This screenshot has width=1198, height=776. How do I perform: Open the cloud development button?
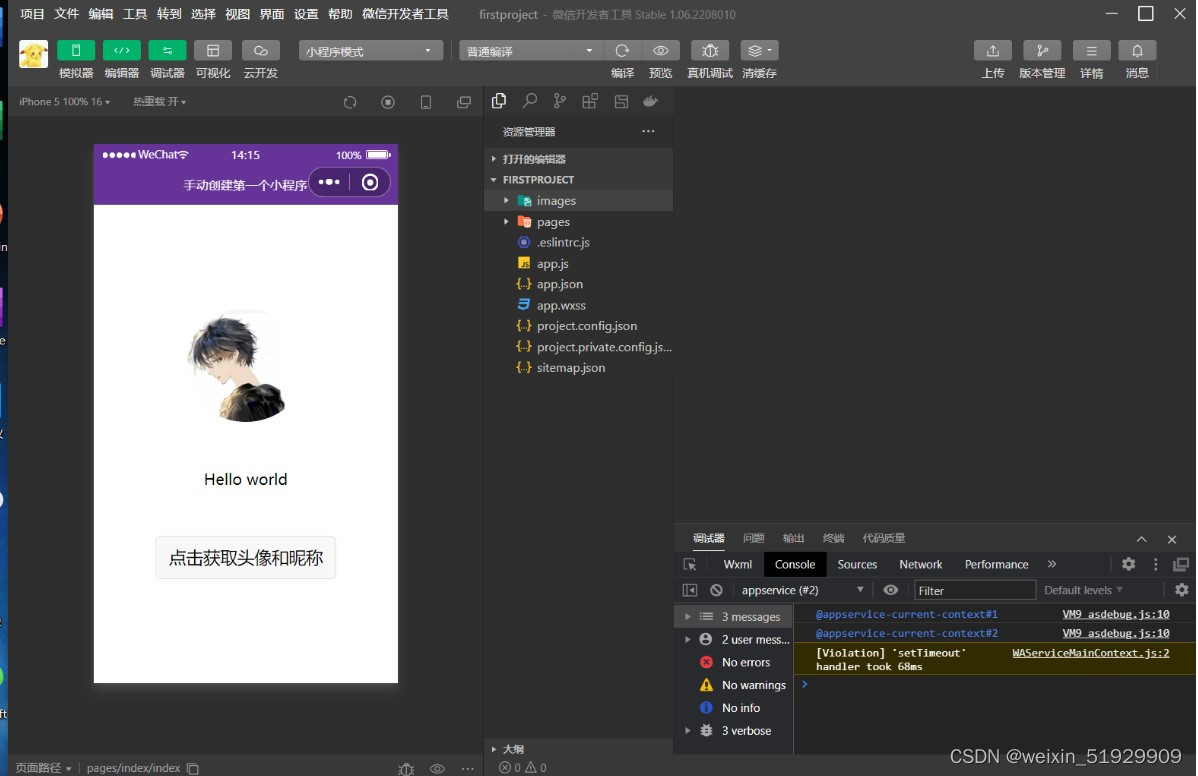pos(261,50)
